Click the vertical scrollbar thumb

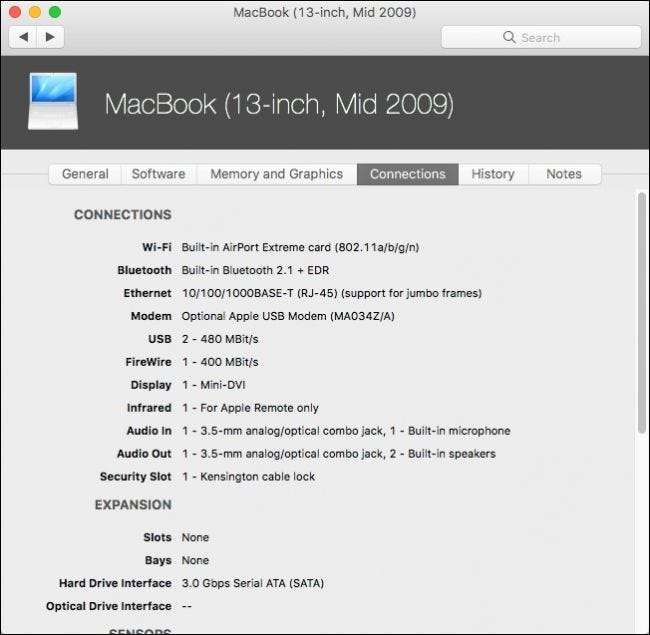[642, 313]
